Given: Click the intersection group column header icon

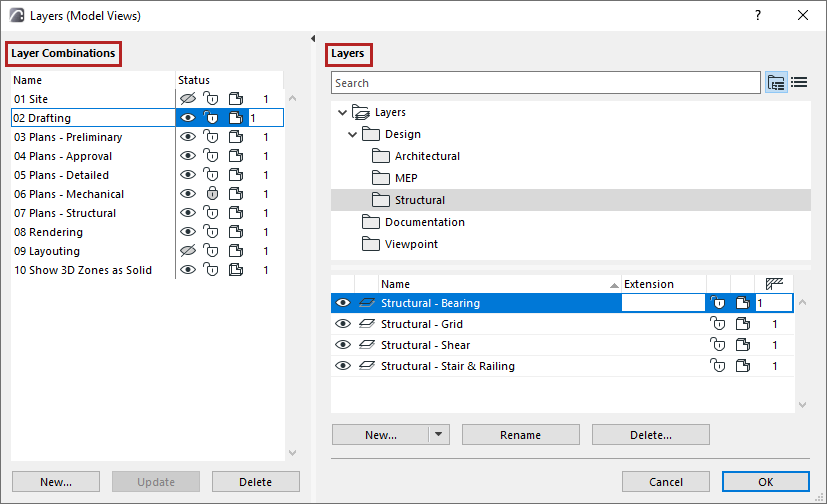Looking at the screenshot, I should tap(774, 284).
